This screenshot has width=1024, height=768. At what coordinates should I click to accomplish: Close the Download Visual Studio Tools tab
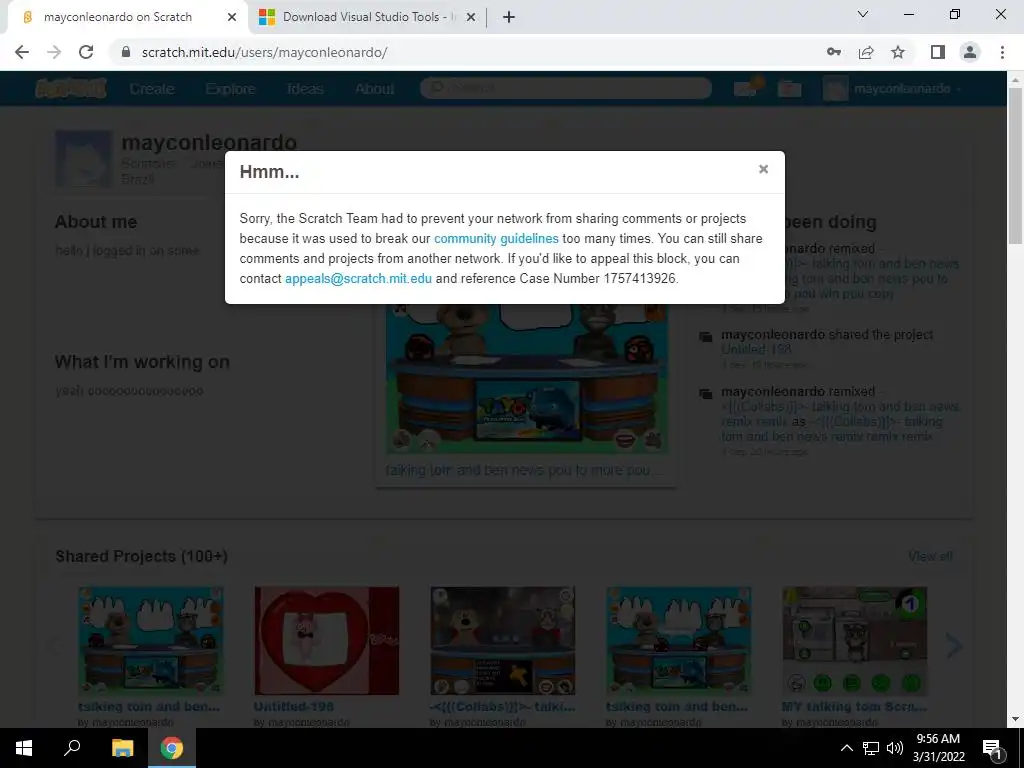pos(470,17)
